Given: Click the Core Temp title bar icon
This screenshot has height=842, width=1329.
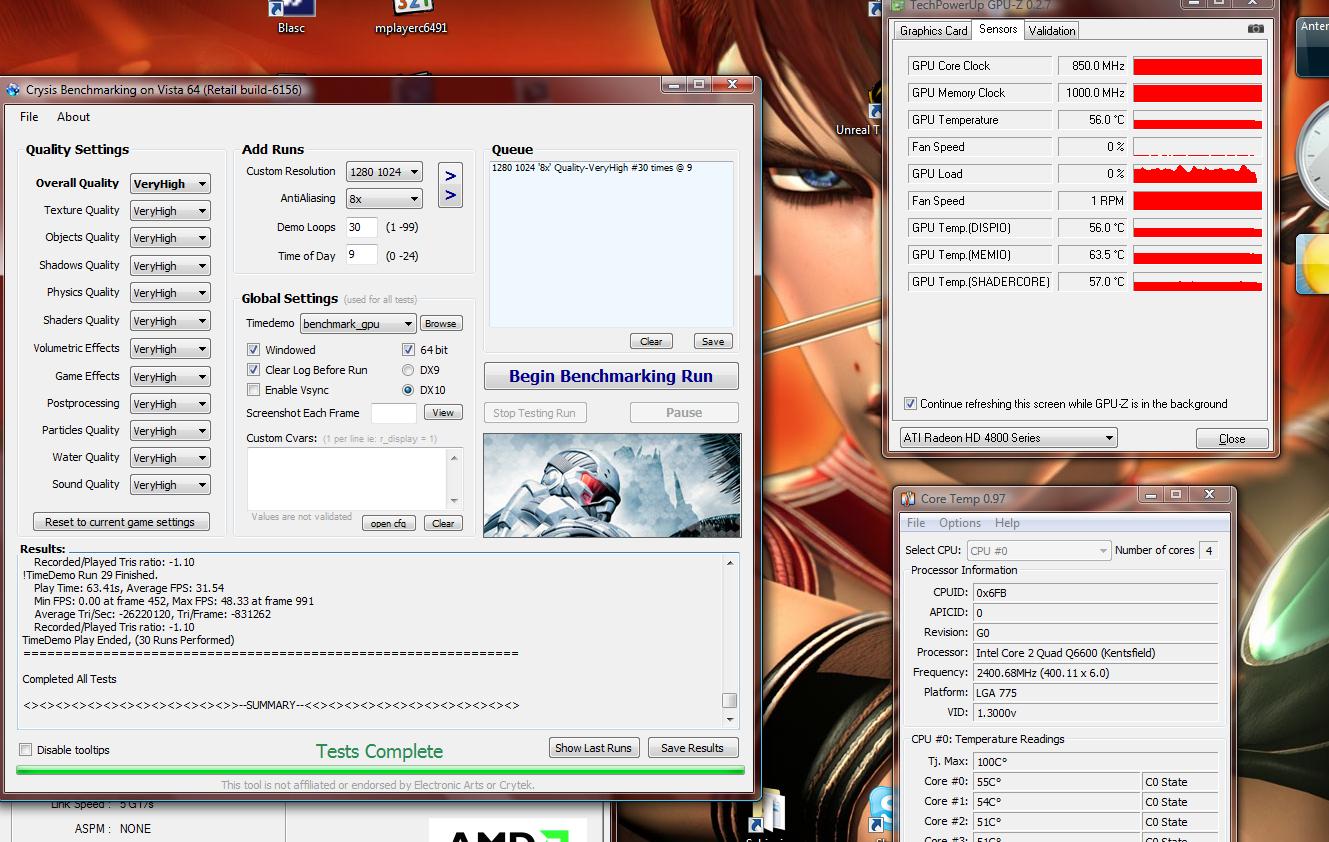Looking at the screenshot, I should [908, 499].
